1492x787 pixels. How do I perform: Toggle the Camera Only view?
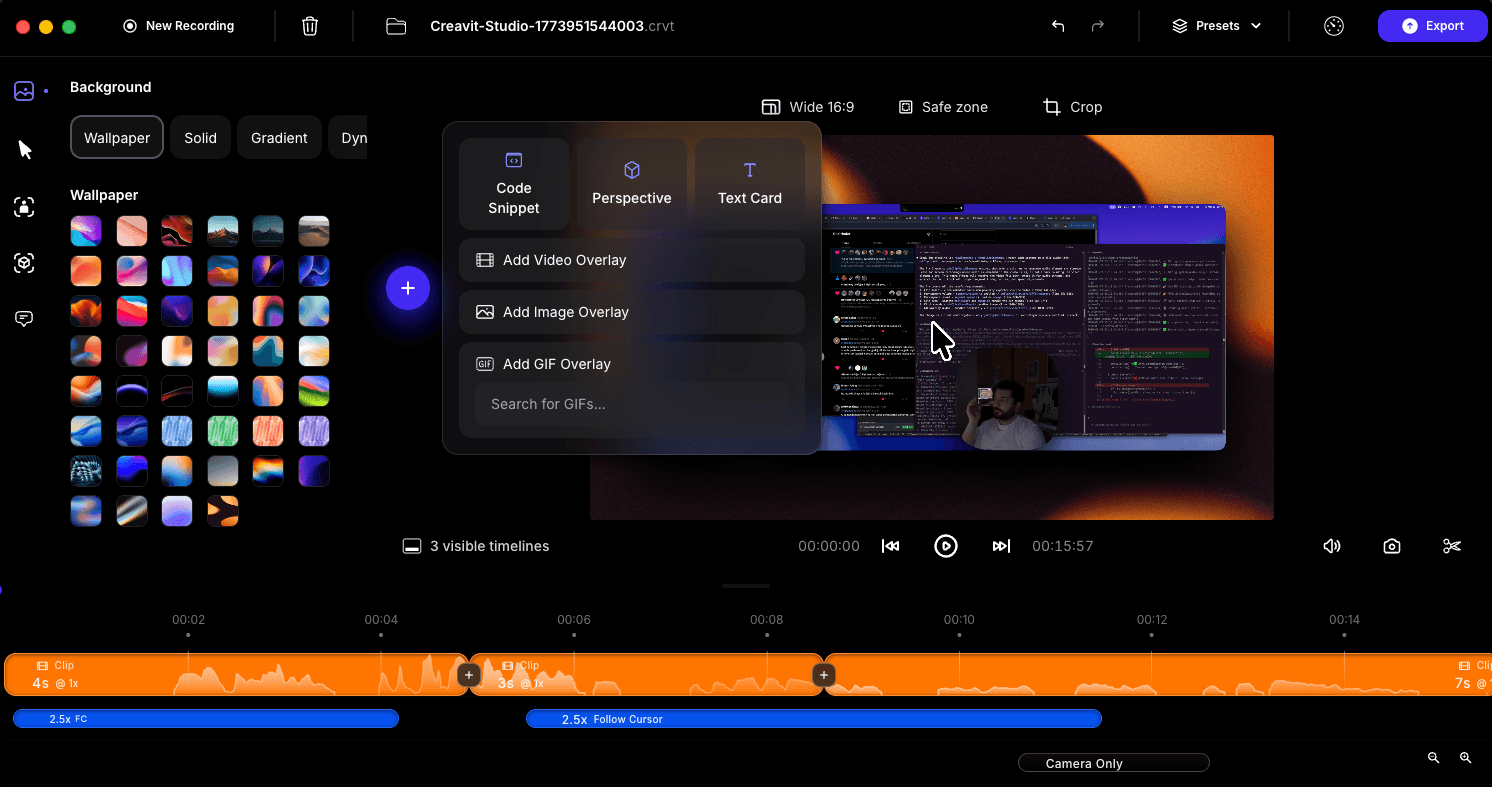[x=1113, y=762]
